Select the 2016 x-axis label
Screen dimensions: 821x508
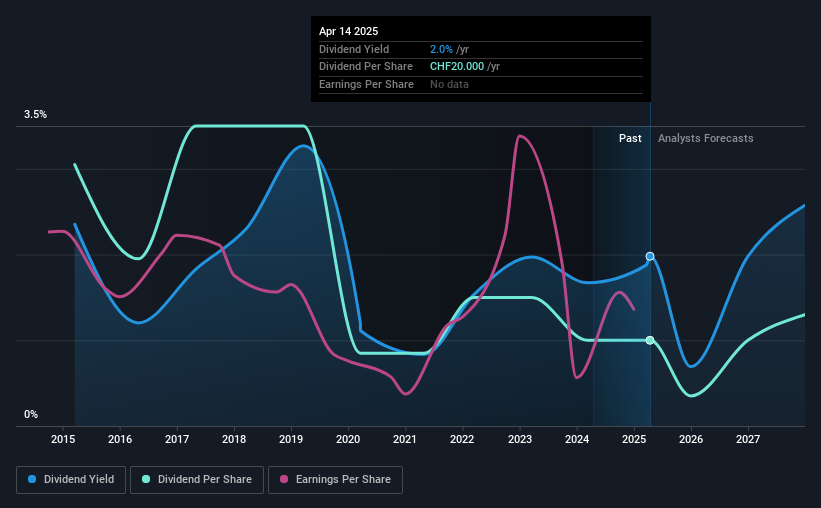(120, 439)
